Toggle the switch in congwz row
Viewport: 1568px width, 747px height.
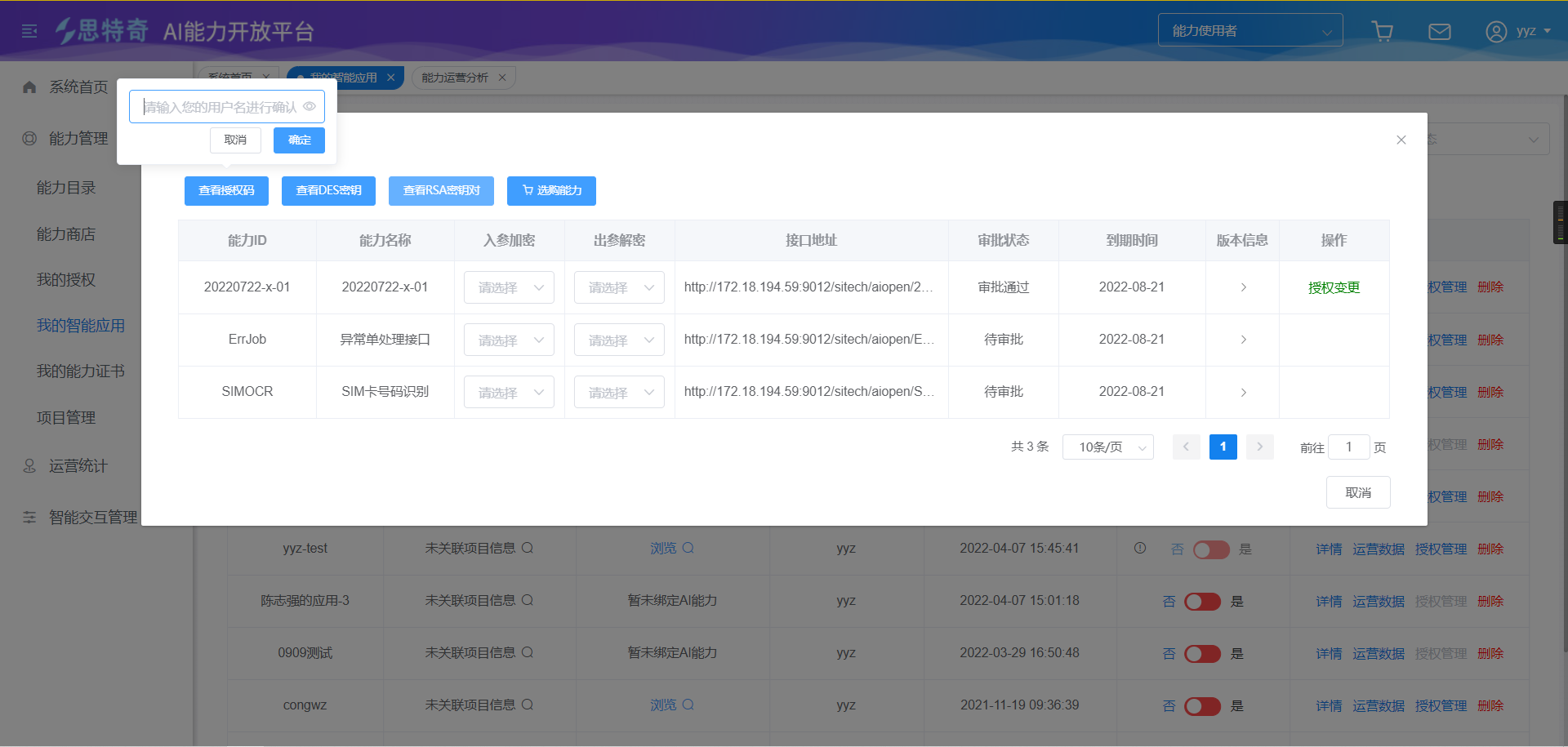pyautogui.click(x=1202, y=706)
